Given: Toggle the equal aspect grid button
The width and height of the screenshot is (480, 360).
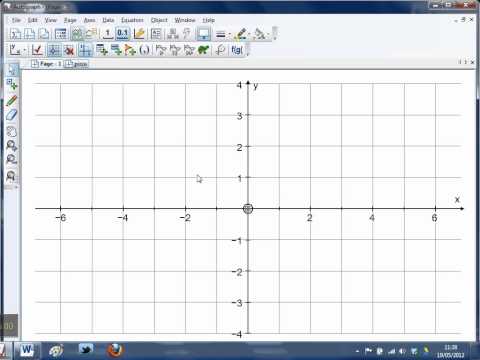Looking at the screenshot, I should [x=54, y=50].
